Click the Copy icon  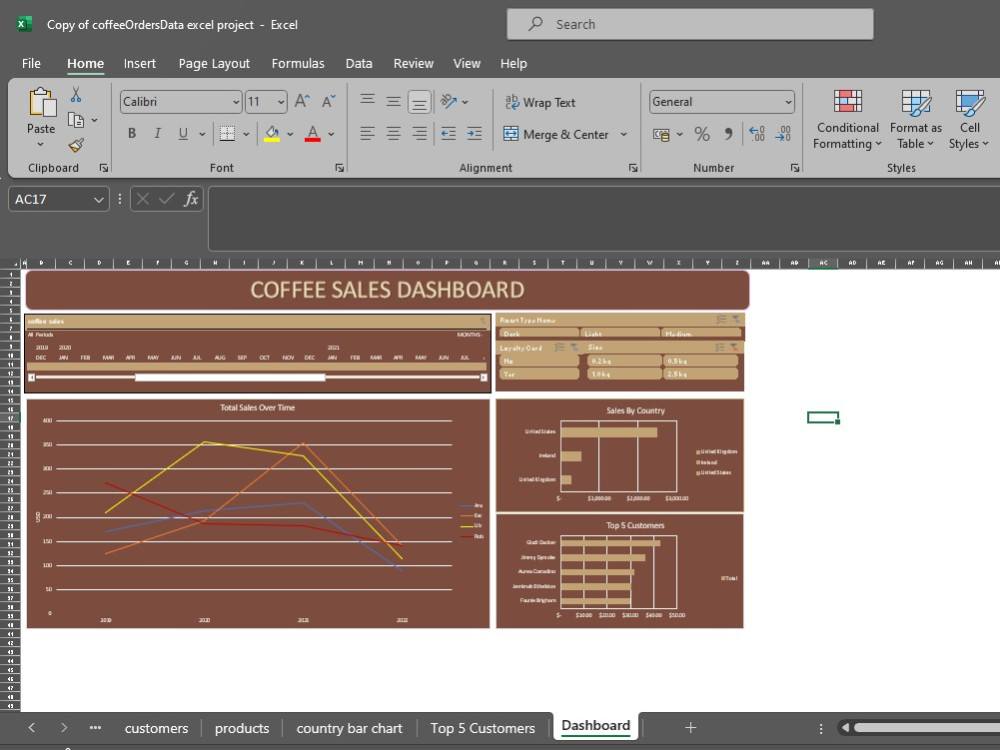point(76,120)
